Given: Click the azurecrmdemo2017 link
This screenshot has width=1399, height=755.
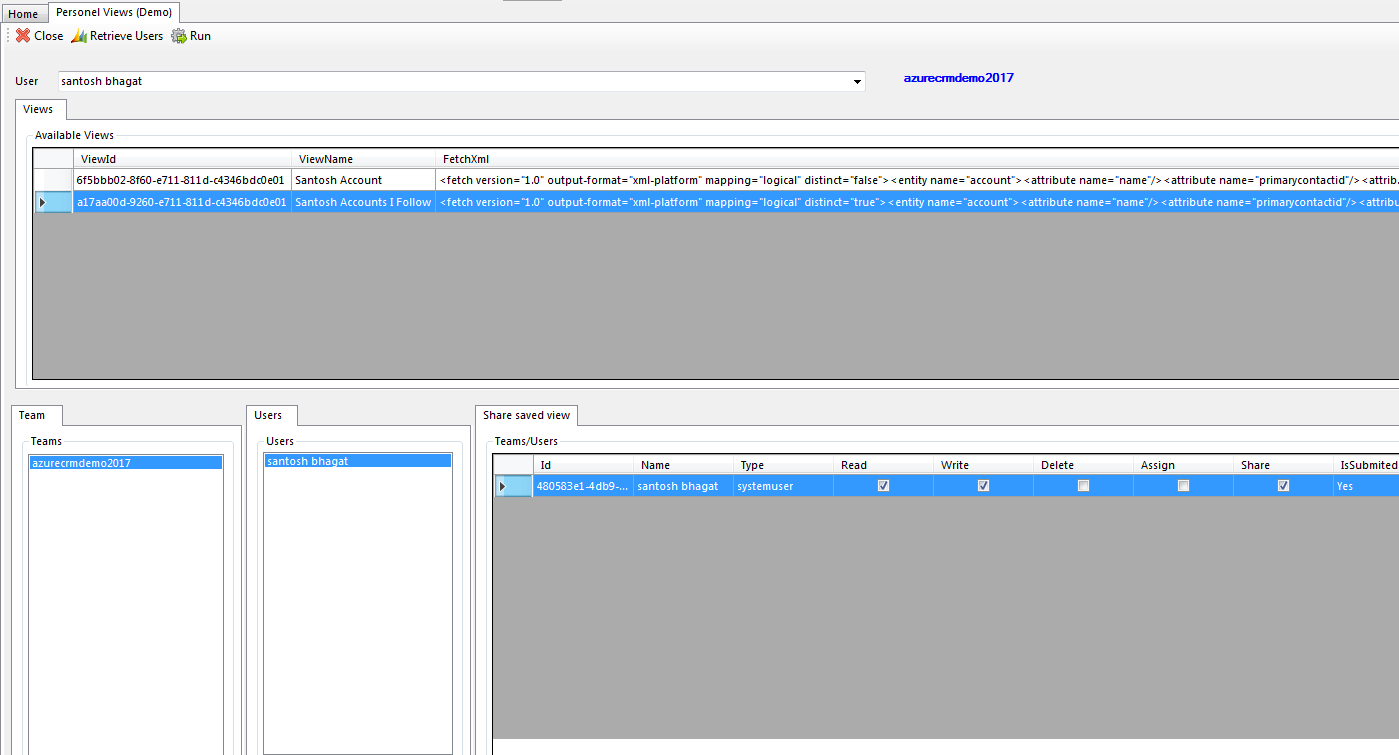Looking at the screenshot, I should tap(958, 77).
